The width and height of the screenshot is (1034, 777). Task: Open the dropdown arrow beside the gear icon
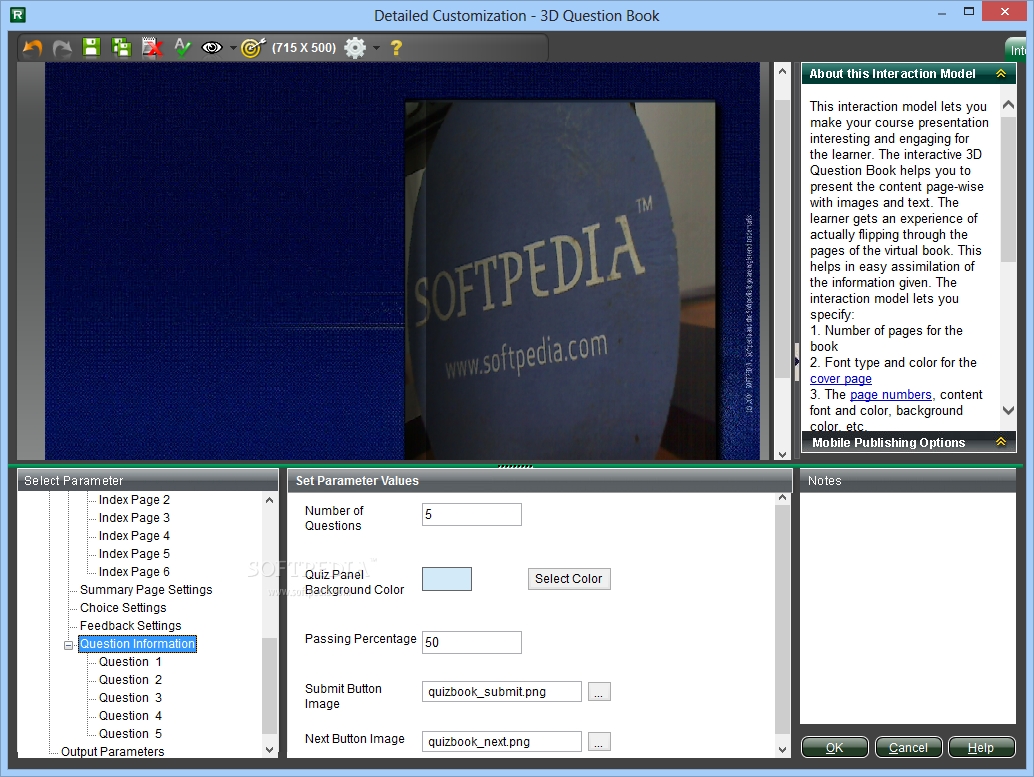(x=376, y=48)
